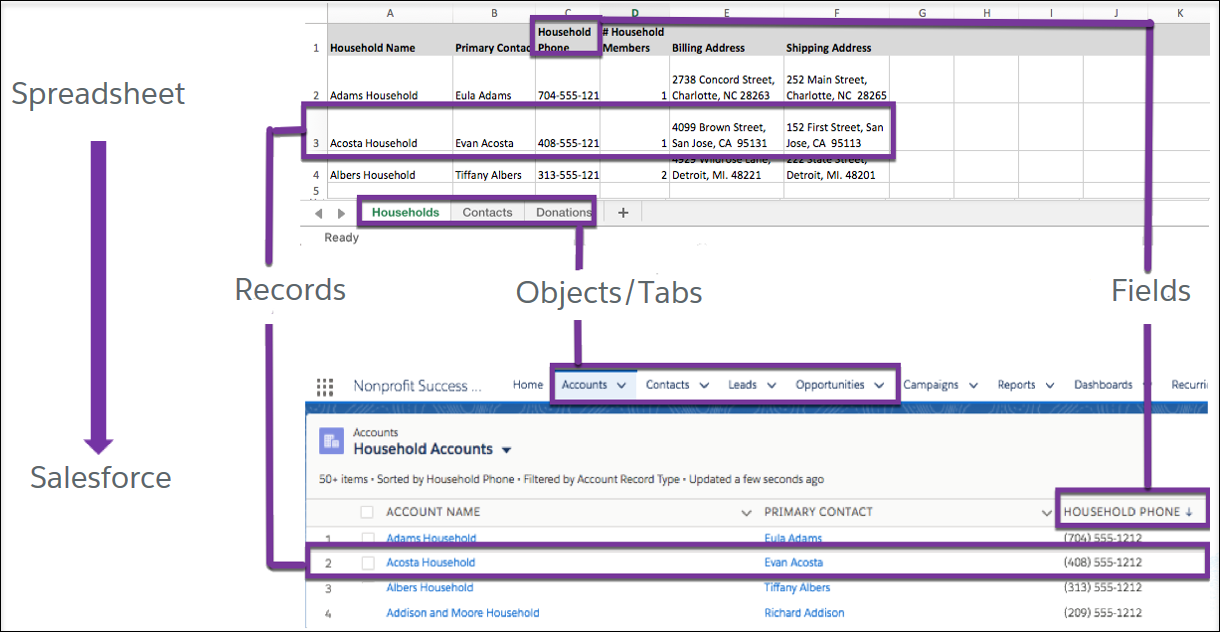Image resolution: width=1220 pixels, height=632 pixels.
Task: Select spreadsheet column E header
Action: [726, 13]
